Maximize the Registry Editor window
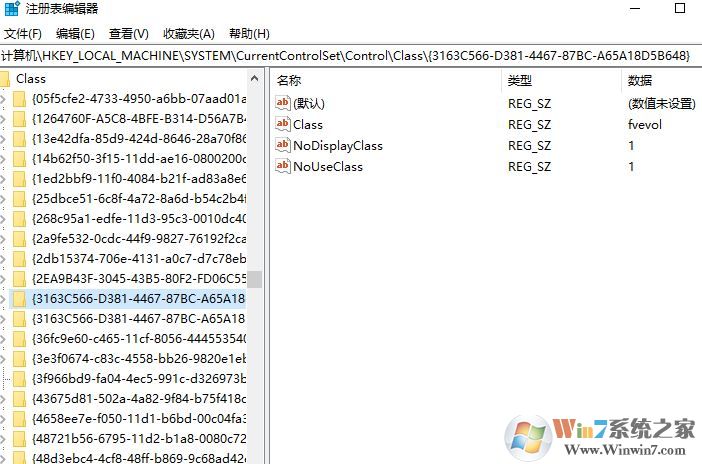The width and height of the screenshot is (702, 464). point(680,8)
